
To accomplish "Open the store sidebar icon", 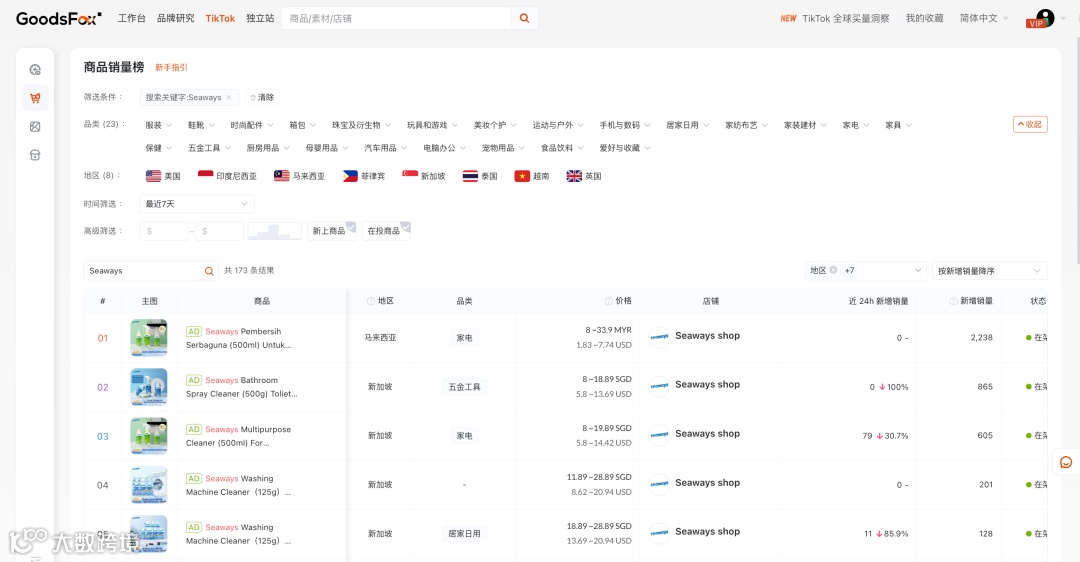I will pyautogui.click(x=35, y=155).
